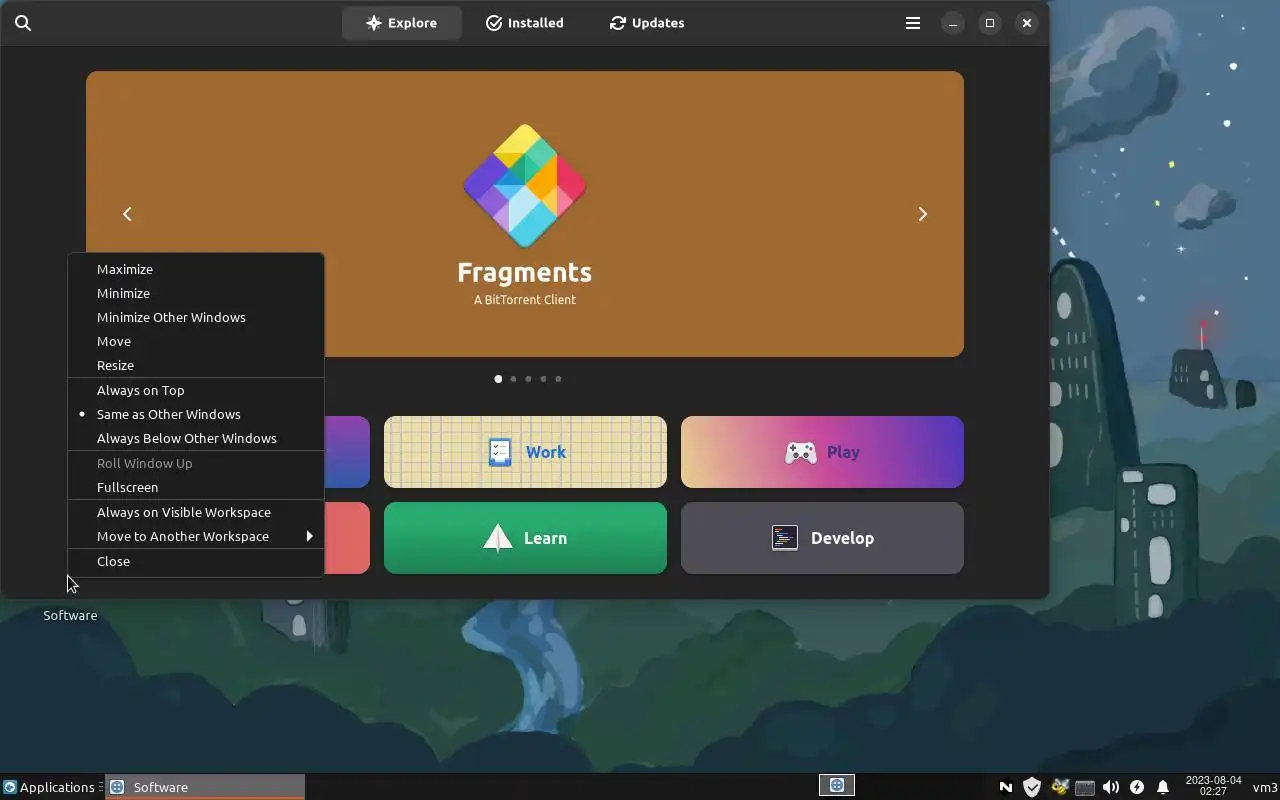The image size is (1280, 800).
Task: Open the notifications bell icon
Action: (1163, 787)
